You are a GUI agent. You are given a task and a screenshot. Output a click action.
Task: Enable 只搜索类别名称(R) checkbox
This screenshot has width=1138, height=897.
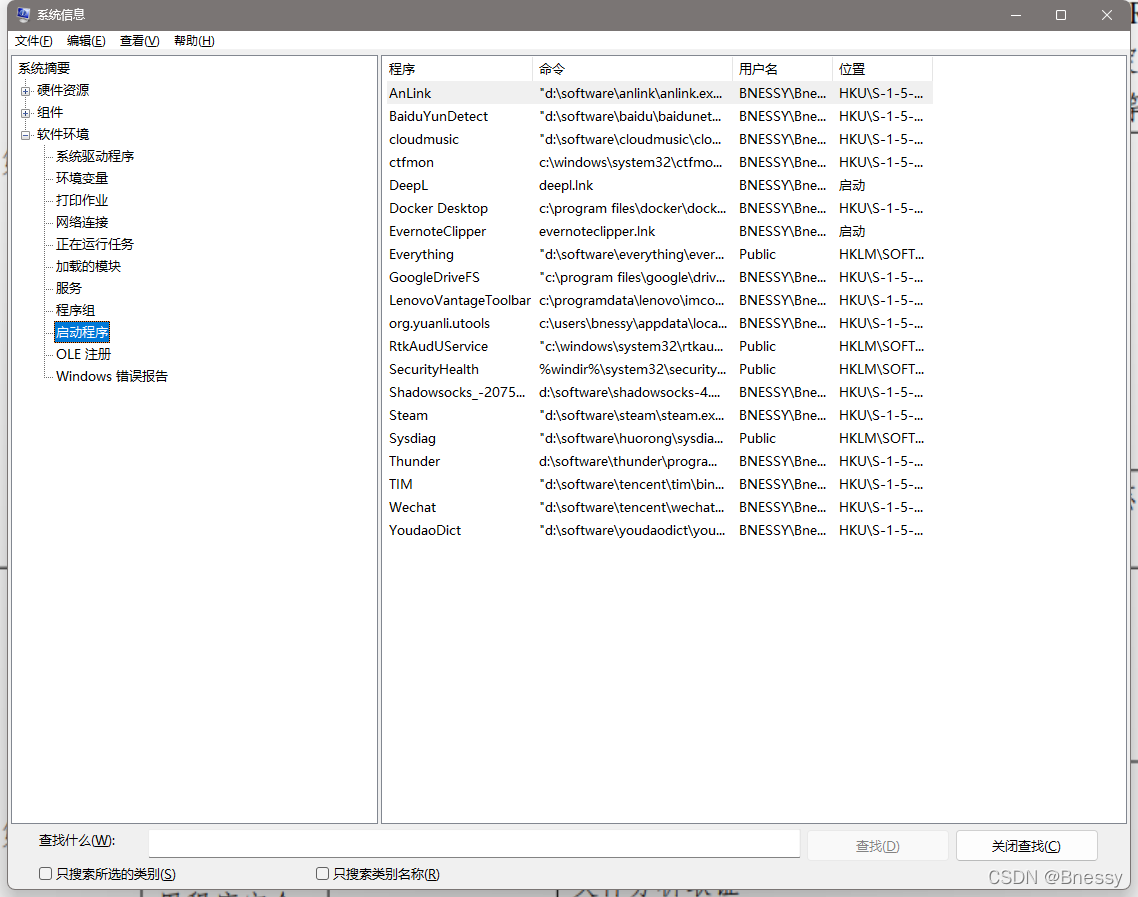(322, 874)
